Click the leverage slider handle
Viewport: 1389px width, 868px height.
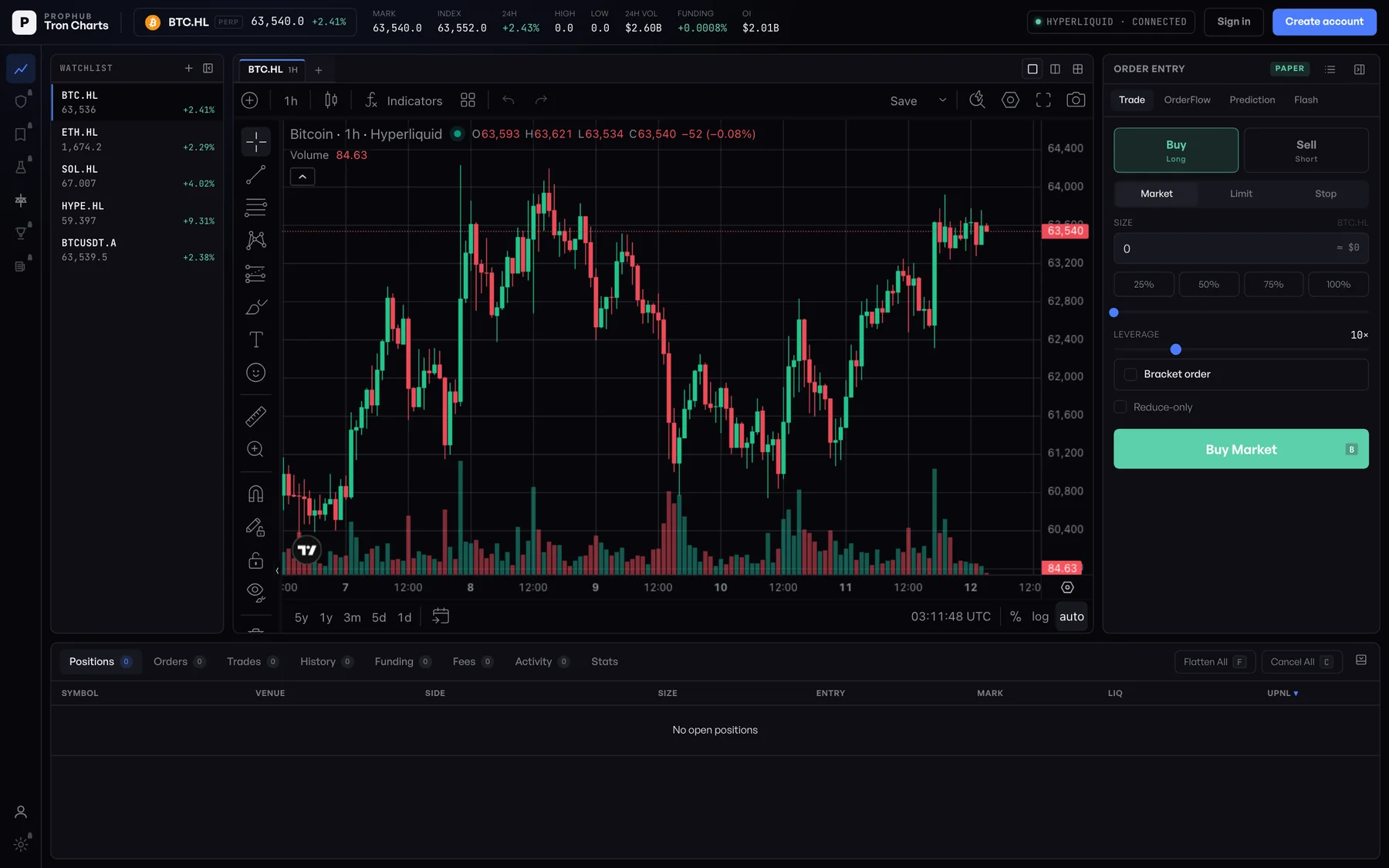pos(1175,350)
